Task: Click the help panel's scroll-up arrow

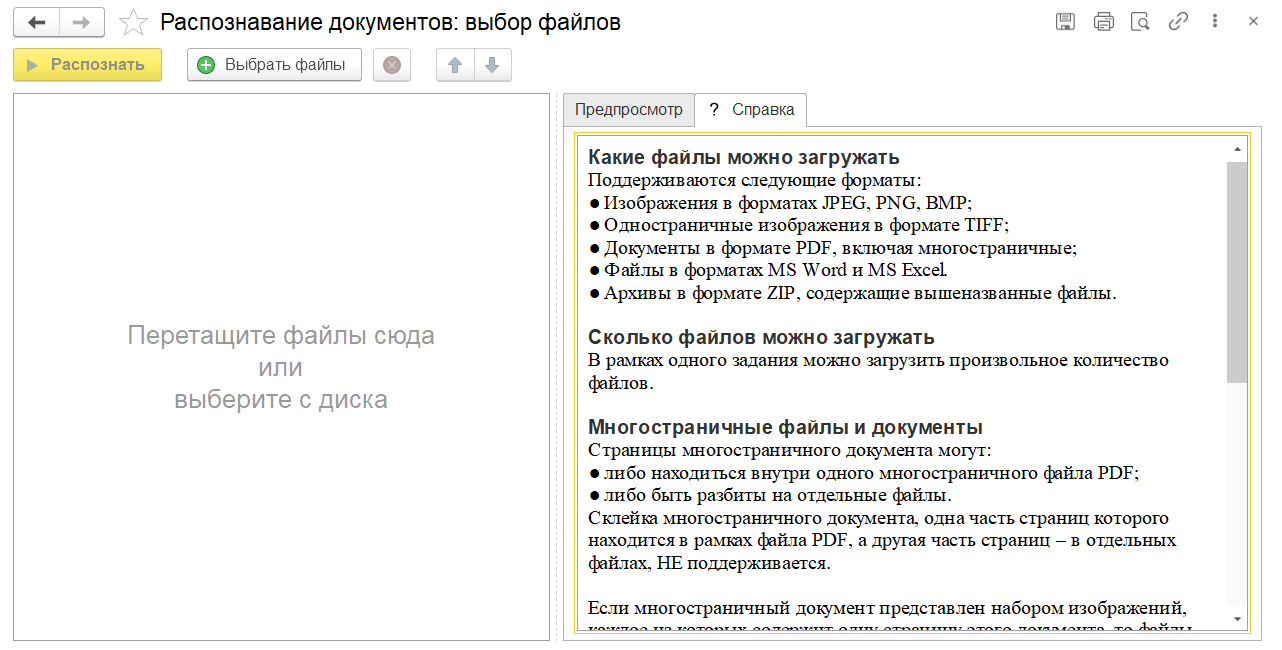Action: pos(1237,150)
